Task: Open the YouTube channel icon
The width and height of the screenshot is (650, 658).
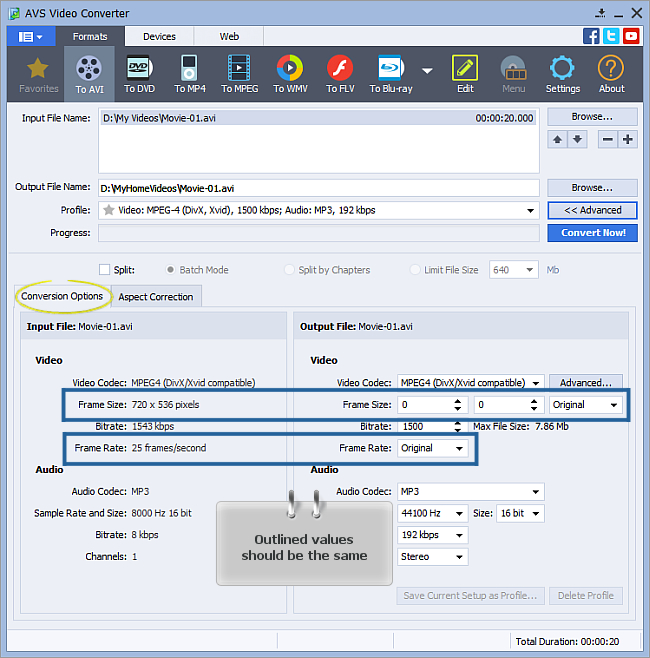Action: (x=631, y=36)
